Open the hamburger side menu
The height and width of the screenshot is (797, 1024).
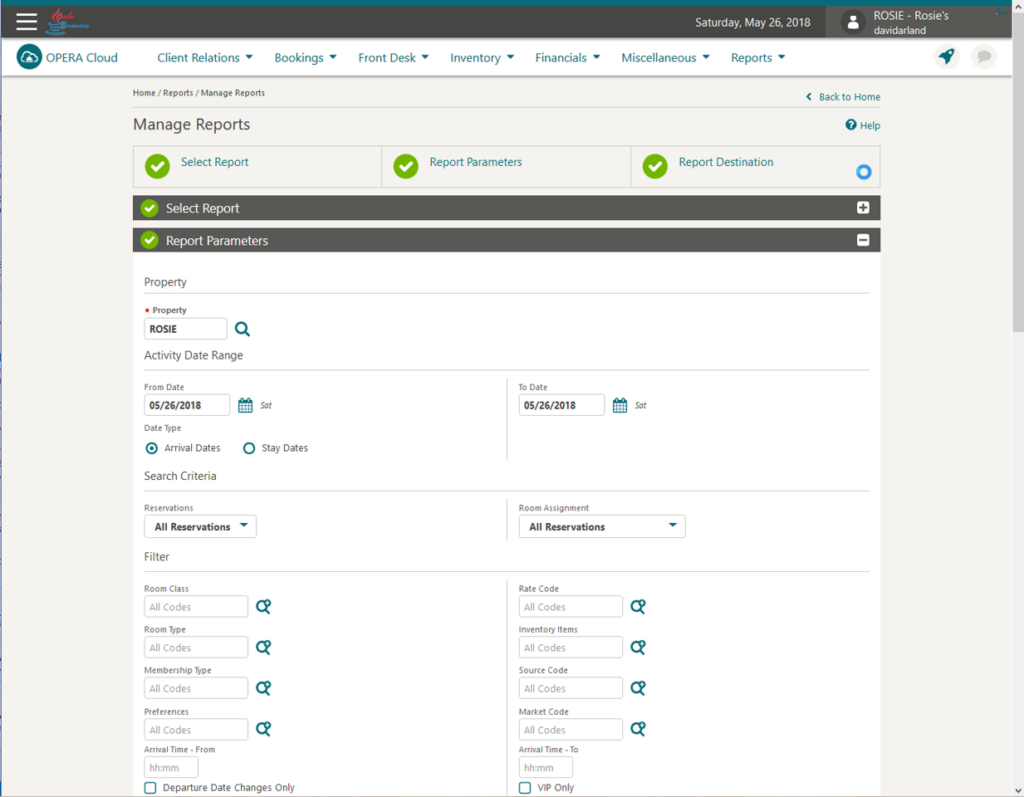point(26,22)
